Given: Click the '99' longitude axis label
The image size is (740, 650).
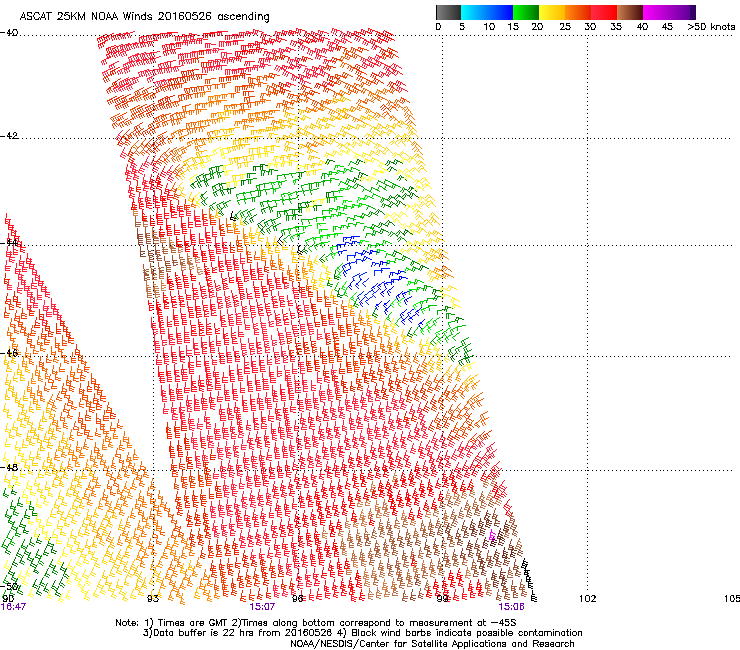Looking at the screenshot, I should [x=442, y=599].
